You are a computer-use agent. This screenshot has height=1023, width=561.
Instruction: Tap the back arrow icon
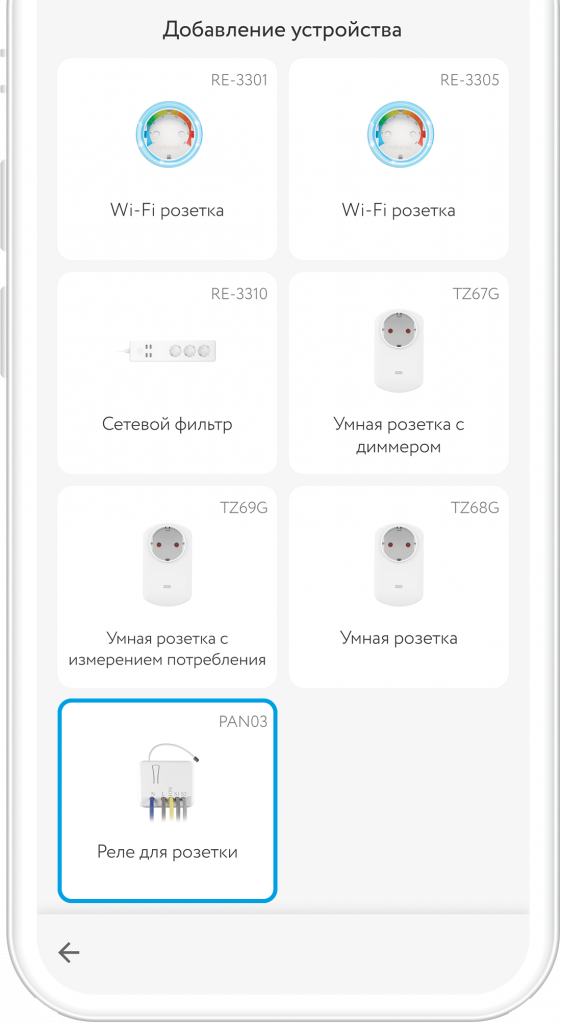[x=68, y=953]
